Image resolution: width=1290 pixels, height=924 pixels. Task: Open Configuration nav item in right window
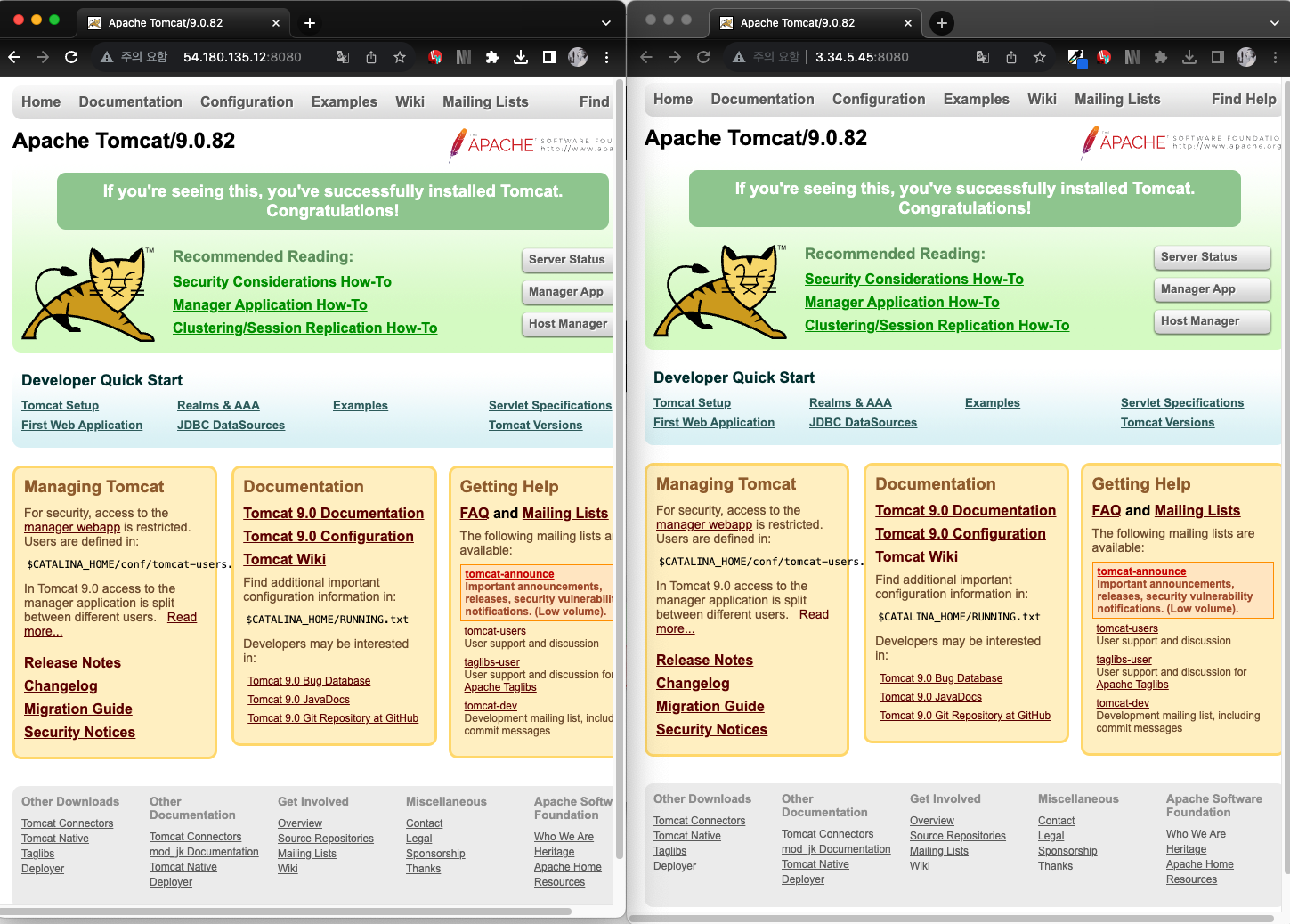tap(879, 100)
